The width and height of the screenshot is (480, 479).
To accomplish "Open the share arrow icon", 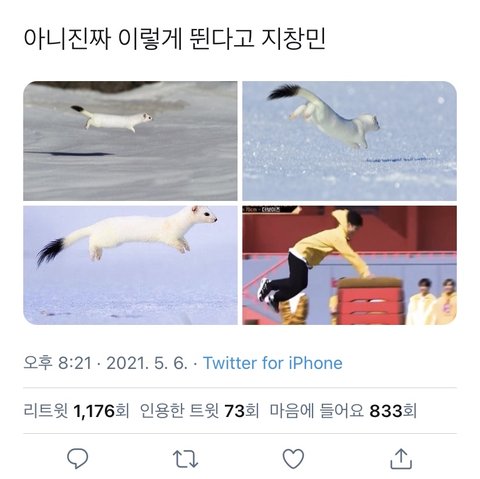I will (x=401, y=459).
